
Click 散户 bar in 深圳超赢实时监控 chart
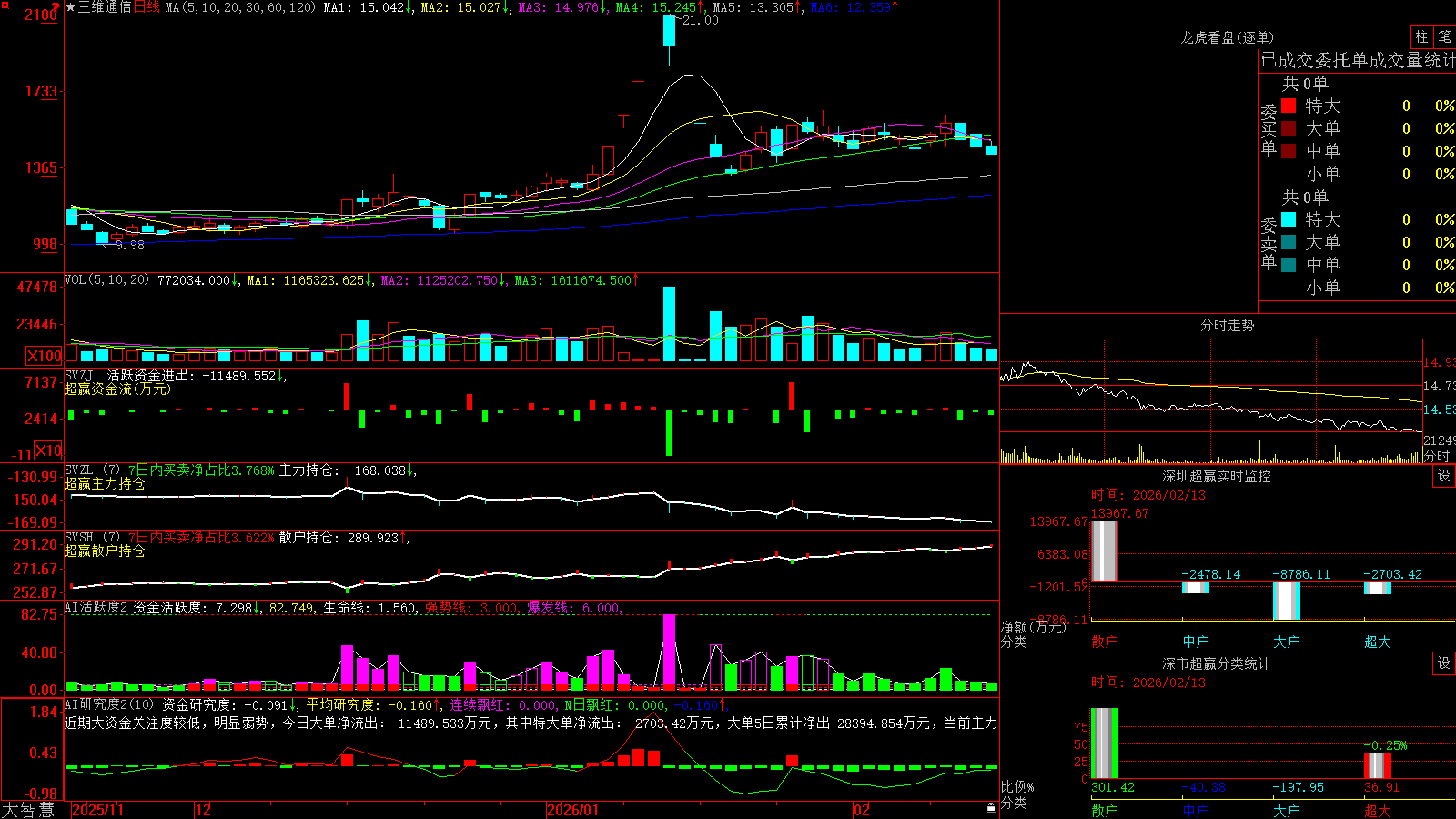pos(1105,551)
